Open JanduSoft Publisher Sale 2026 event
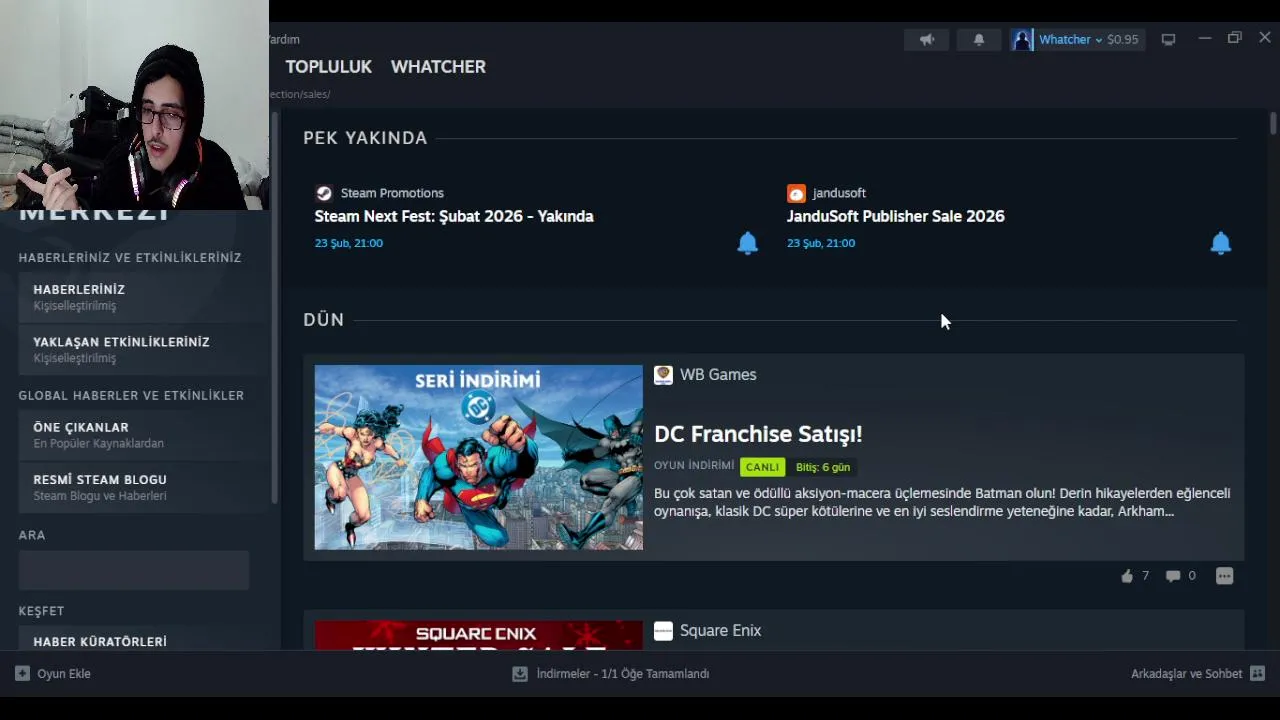The height and width of the screenshot is (720, 1280). pos(896,216)
